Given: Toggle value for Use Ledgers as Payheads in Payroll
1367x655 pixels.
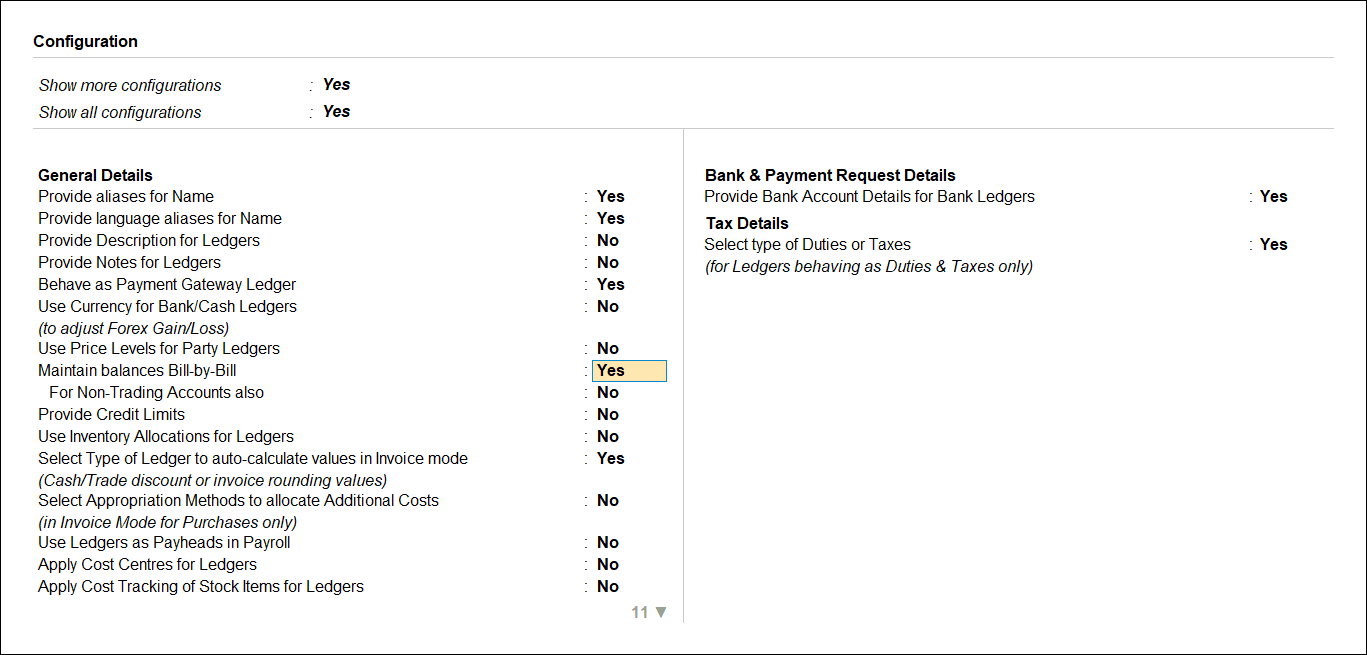Looking at the screenshot, I should pyautogui.click(x=608, y=543).
